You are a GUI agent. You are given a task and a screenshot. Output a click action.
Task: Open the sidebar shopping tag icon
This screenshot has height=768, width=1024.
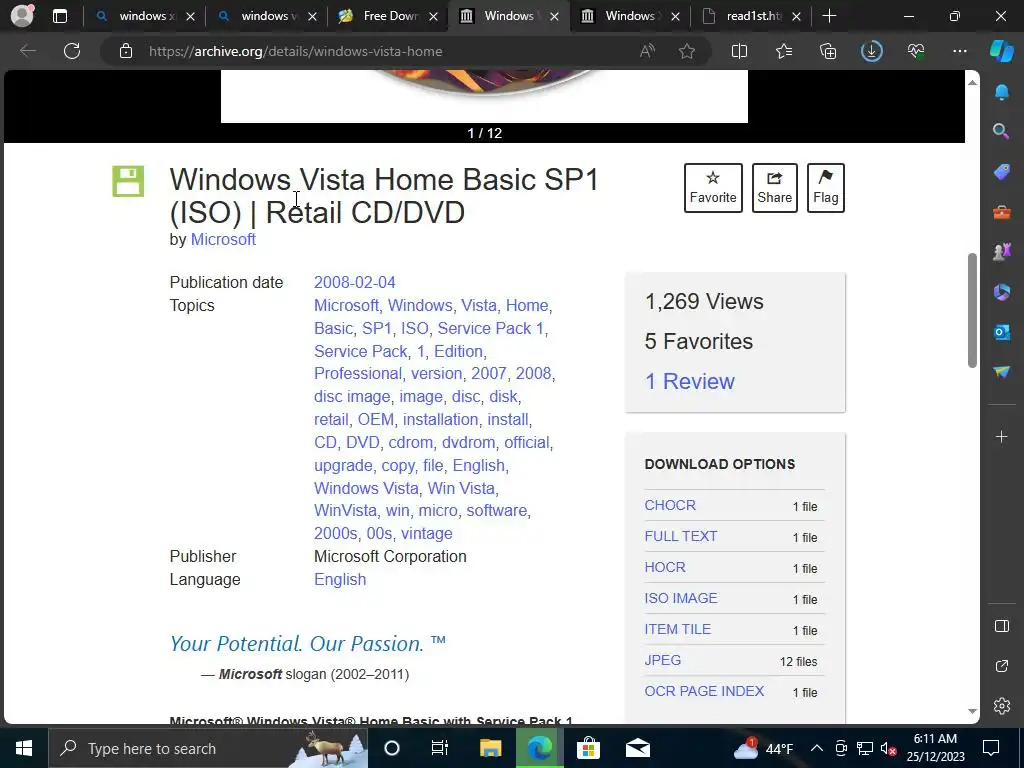pos(1002,172)
